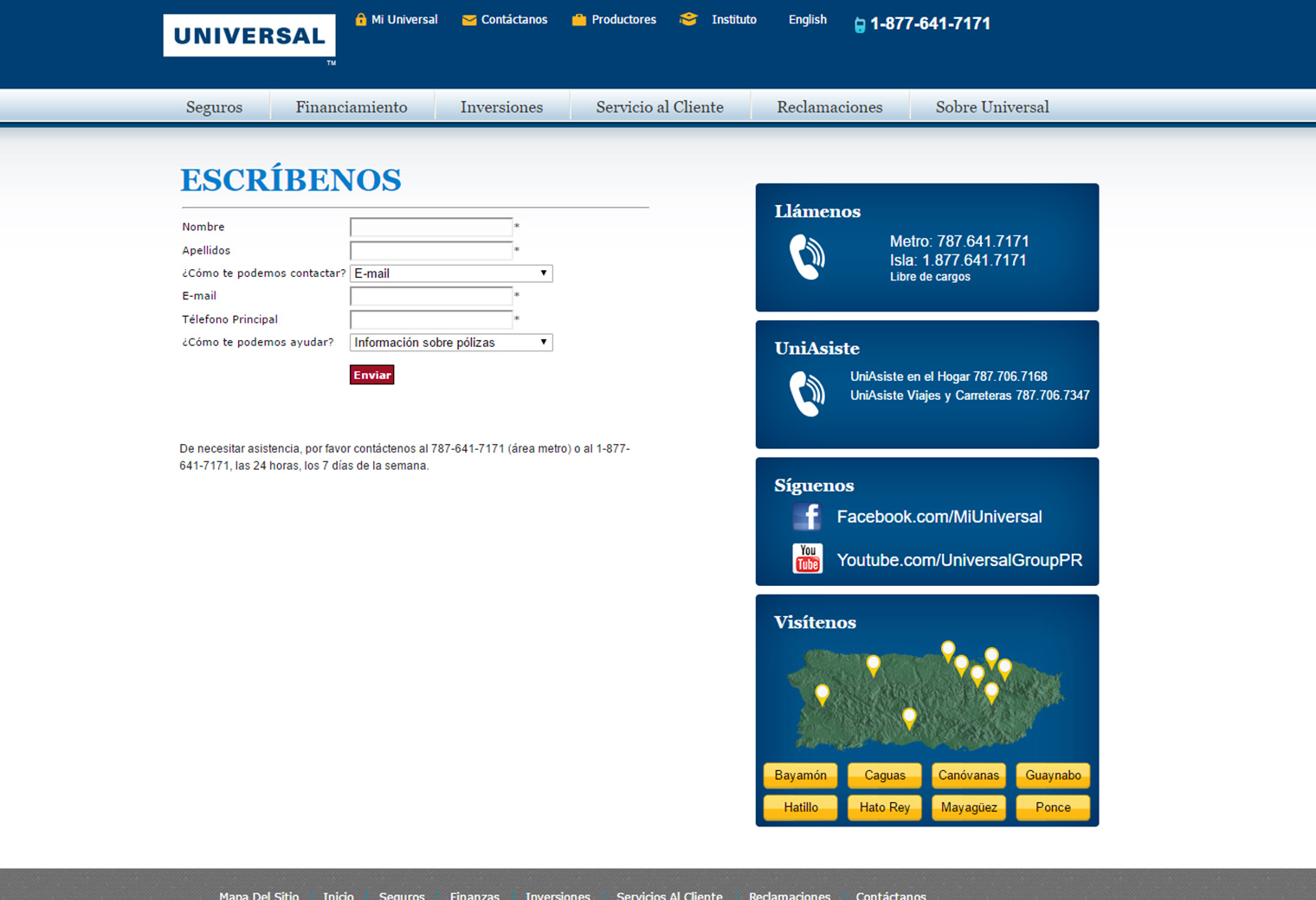This screenshot has width=1316, height=900.
Task: Open the Instituto link
Action: (734, 19)
